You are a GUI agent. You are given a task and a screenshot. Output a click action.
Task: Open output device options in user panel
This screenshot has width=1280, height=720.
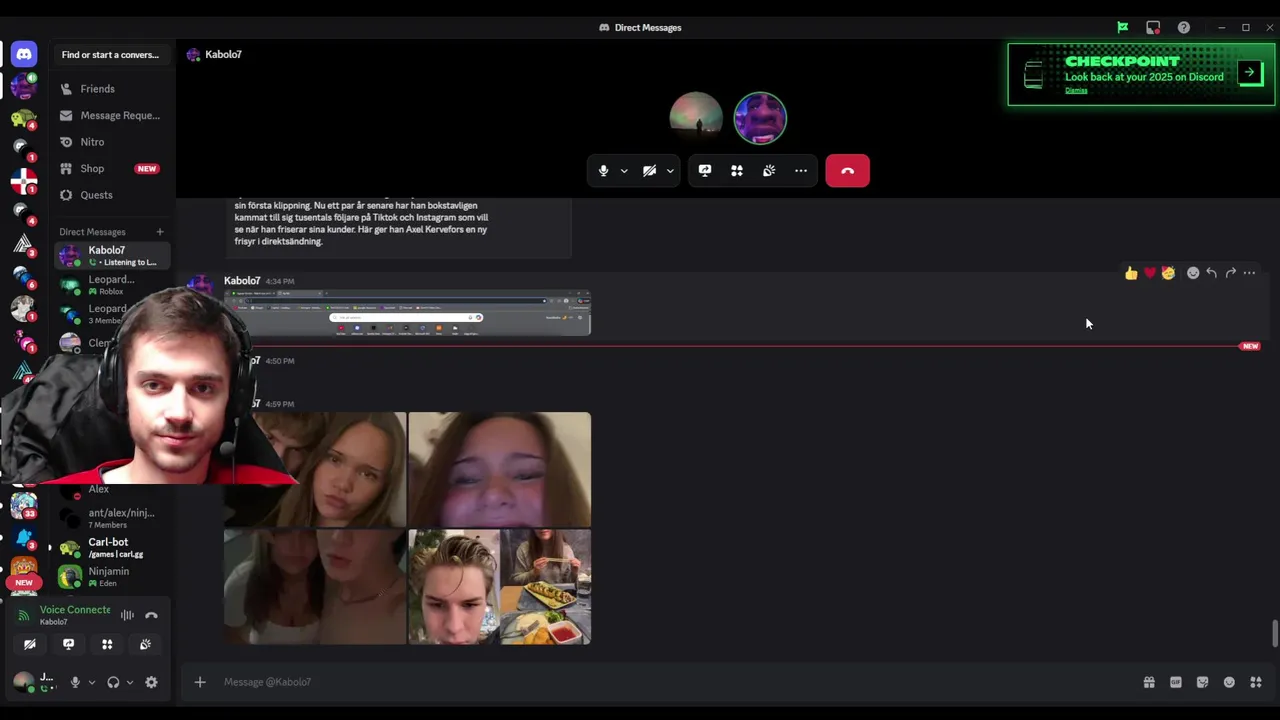point(130,682)
